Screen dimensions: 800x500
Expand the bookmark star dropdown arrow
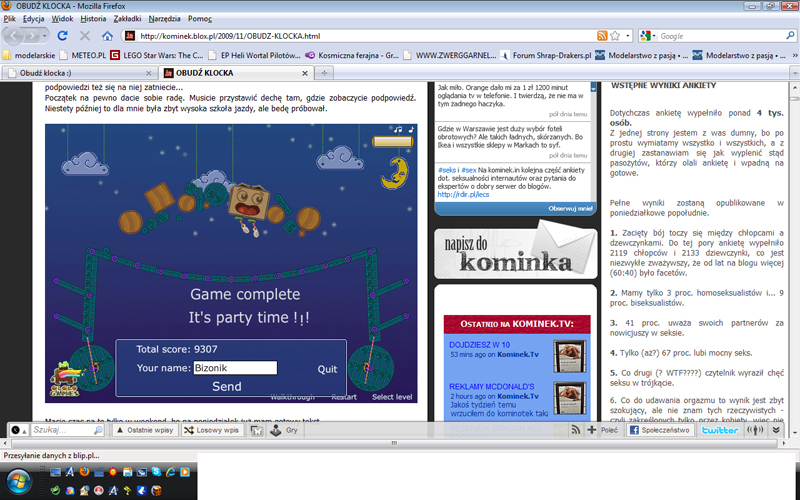point(628,36)
